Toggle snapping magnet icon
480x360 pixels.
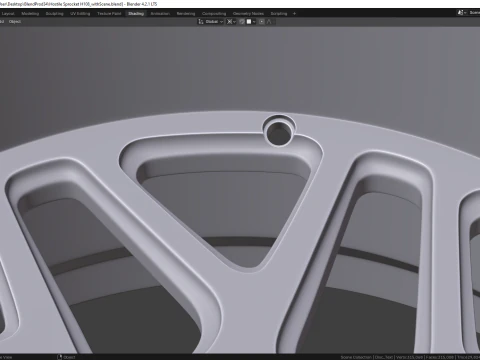tap(242, 22)
